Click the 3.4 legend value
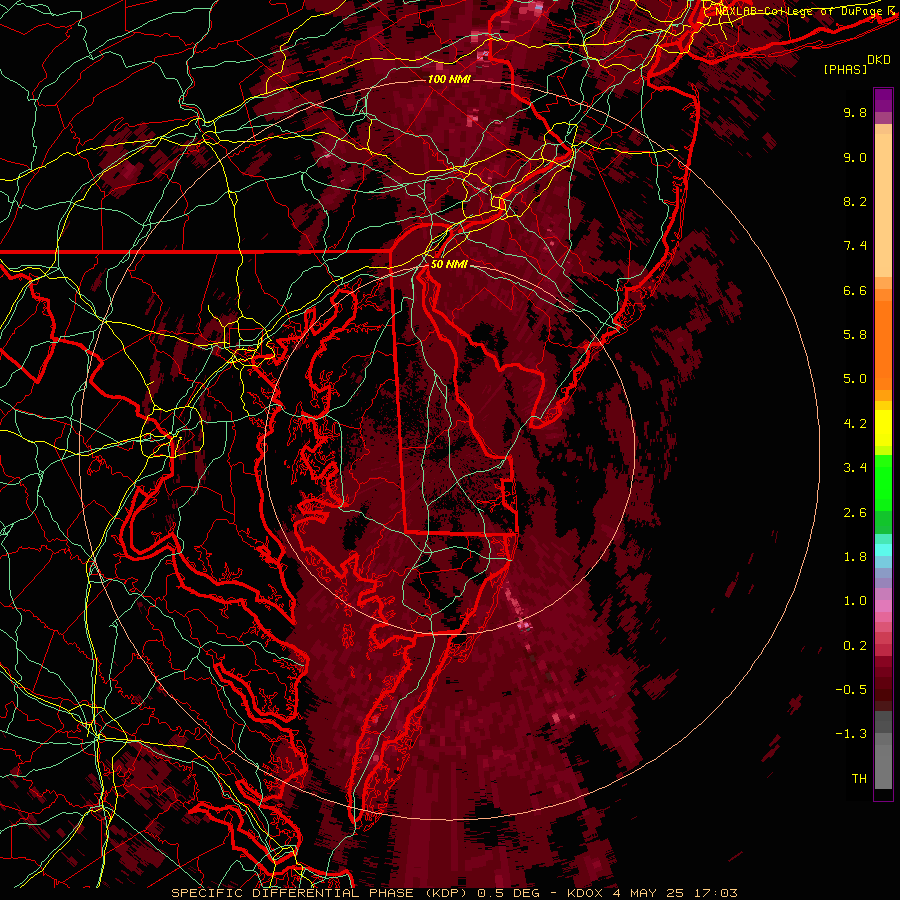 tap(855, 468)
